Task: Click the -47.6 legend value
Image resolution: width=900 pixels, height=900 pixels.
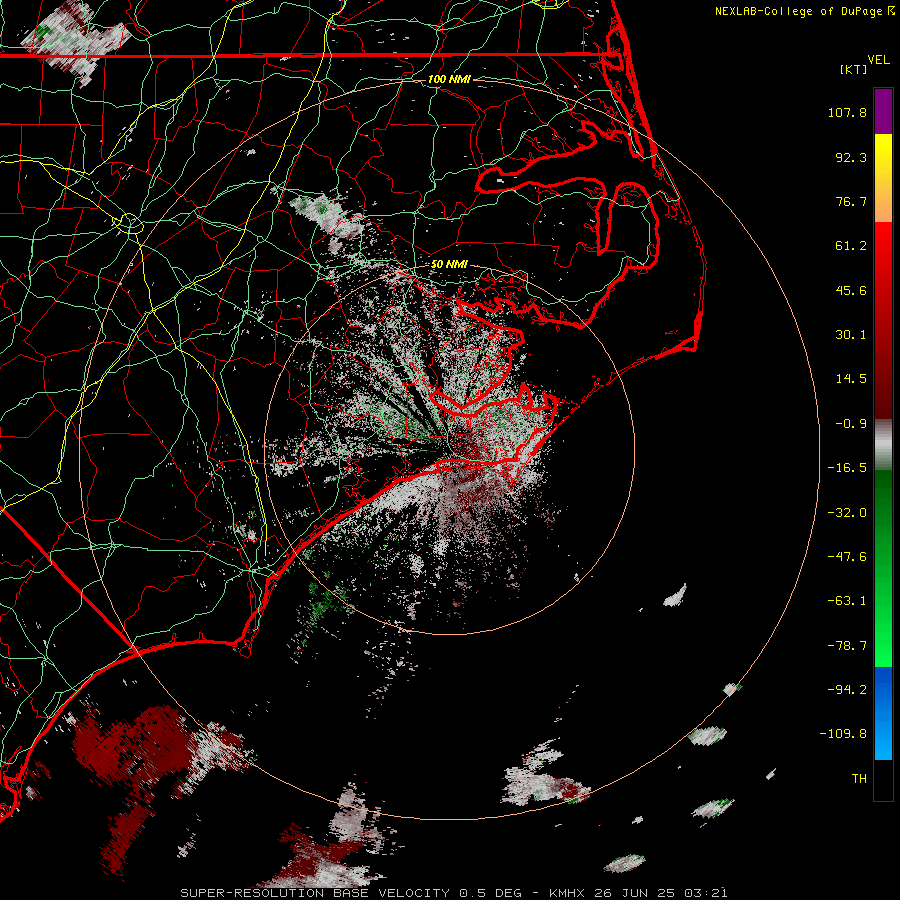Action: pyautogui.click(x=847, y=557)
